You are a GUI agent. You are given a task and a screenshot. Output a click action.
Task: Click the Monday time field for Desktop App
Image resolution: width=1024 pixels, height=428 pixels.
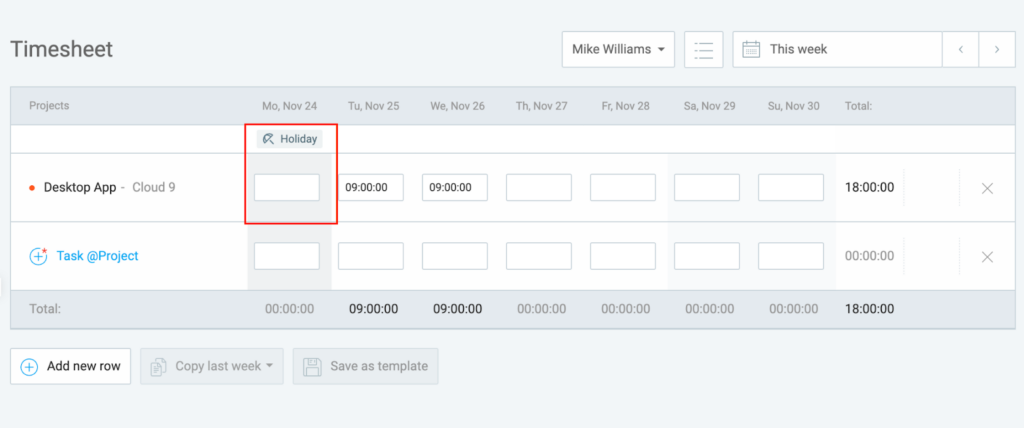point(287,188)
